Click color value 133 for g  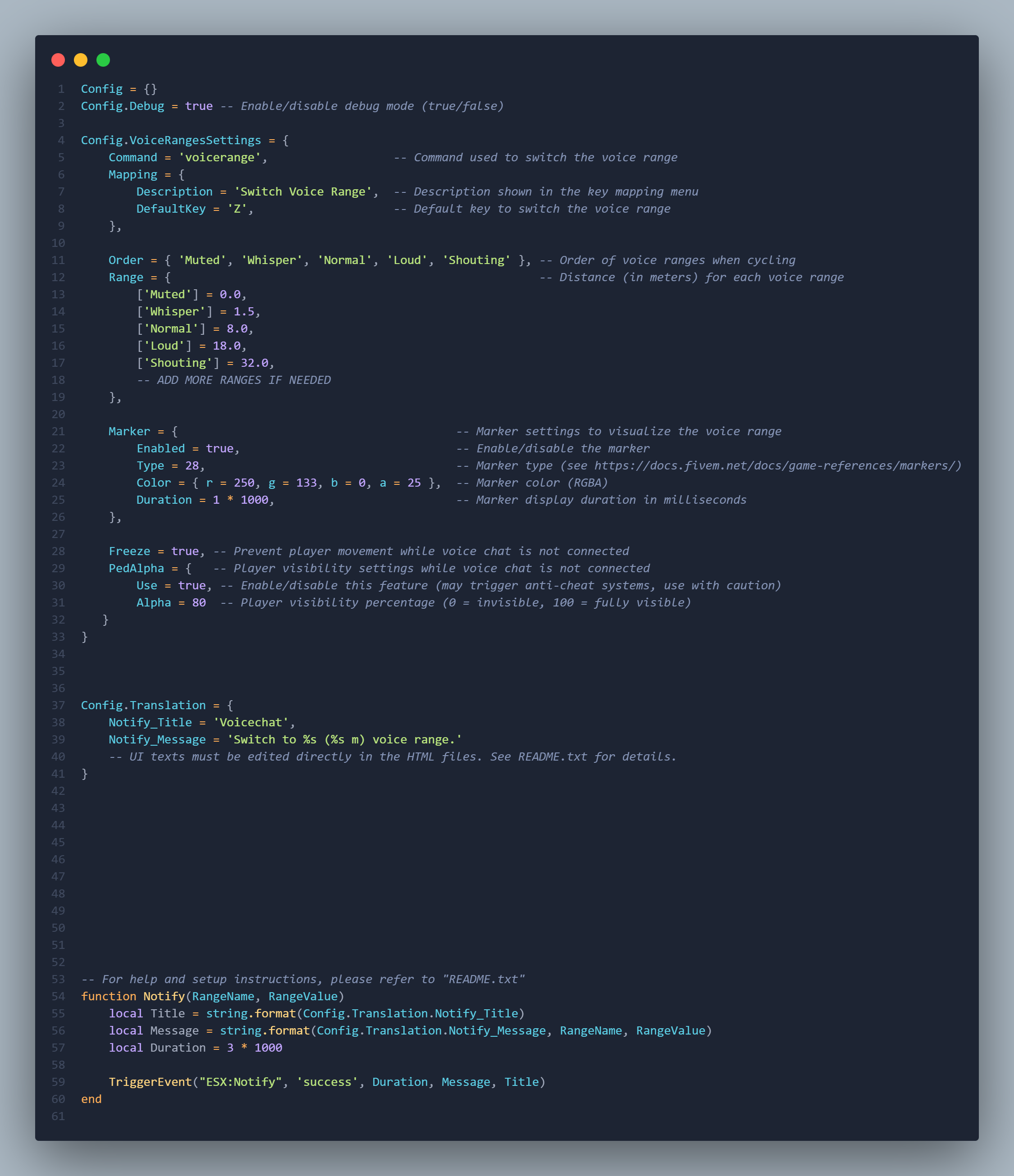click(x=306, y=483)
